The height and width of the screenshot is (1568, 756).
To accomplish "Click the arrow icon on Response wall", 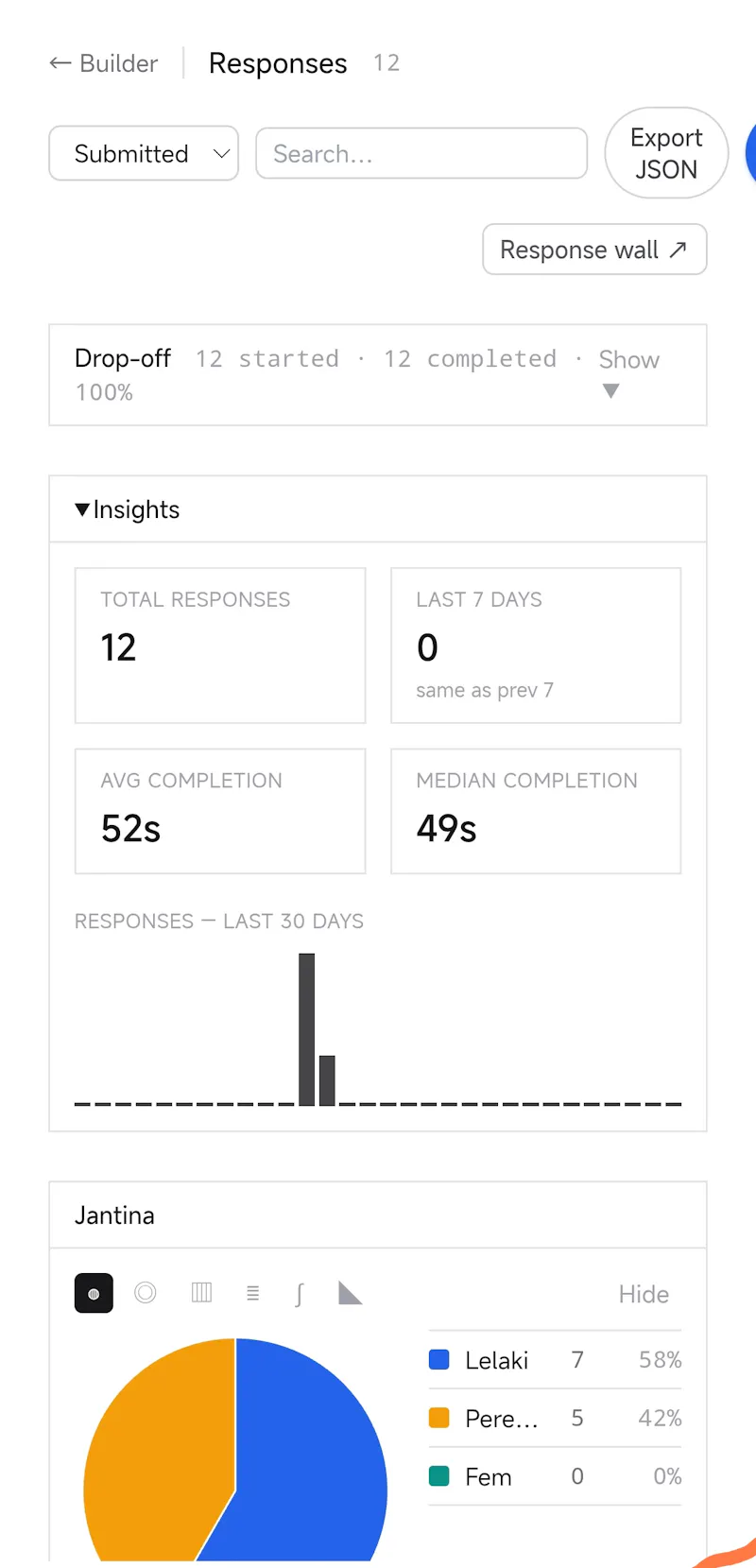I will coord(678,250).
